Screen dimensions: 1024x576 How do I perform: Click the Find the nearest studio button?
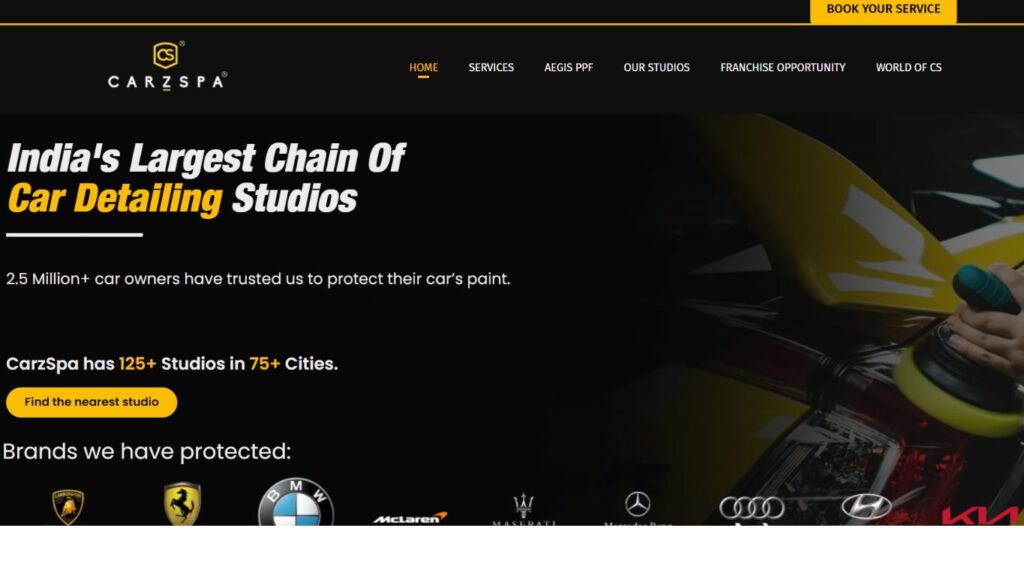coord(91,402)
